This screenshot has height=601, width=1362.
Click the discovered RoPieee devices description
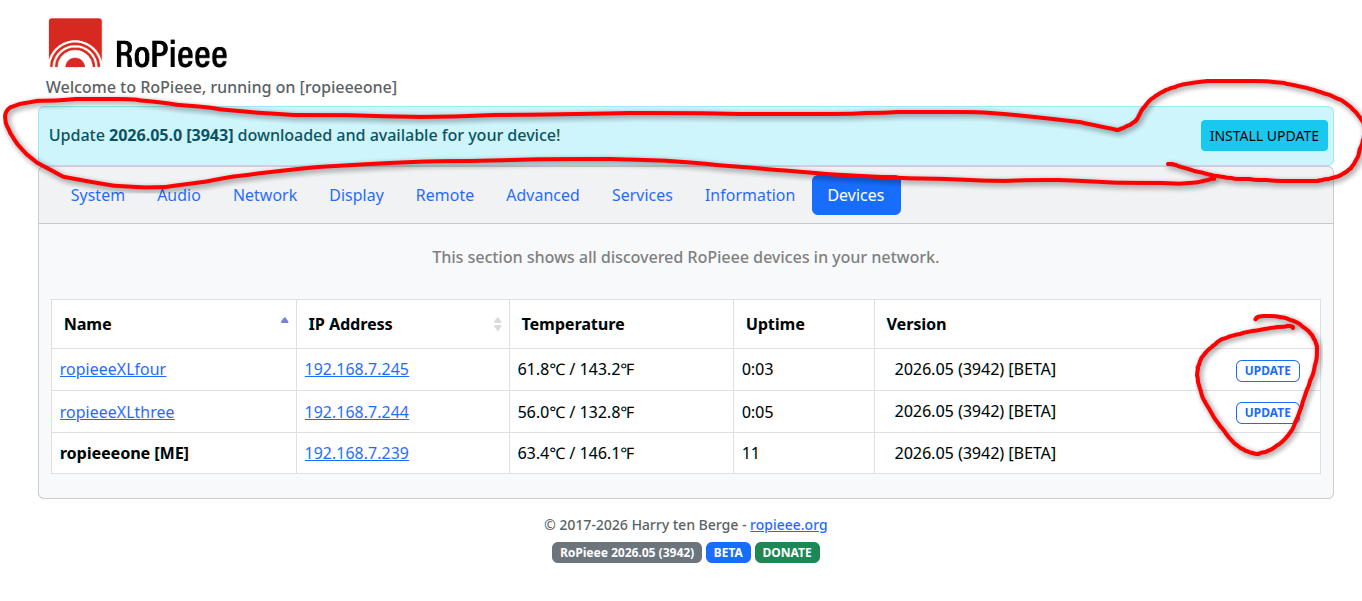(x=686, y=257)
